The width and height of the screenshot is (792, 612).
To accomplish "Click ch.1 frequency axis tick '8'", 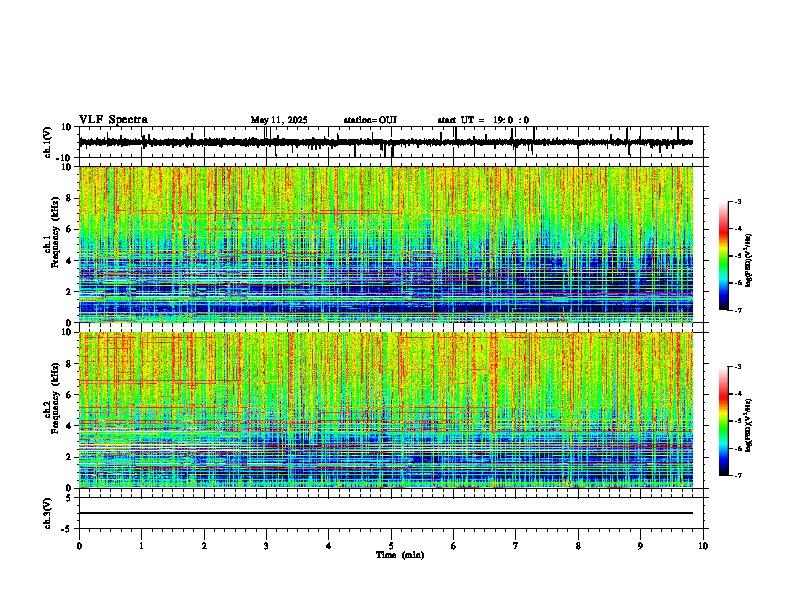I will (x=70, y=198).
